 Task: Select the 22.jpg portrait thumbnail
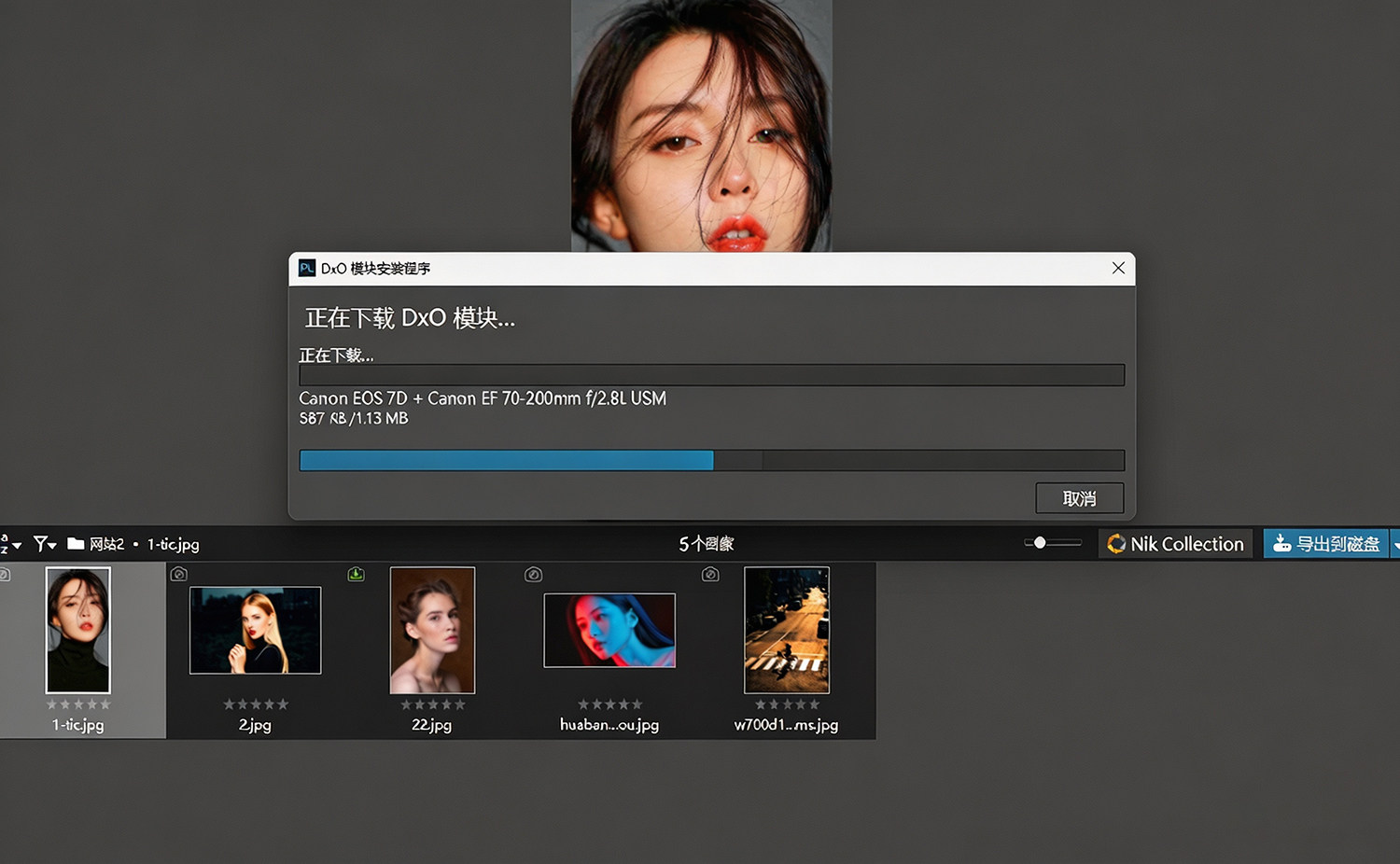[432, 630]
